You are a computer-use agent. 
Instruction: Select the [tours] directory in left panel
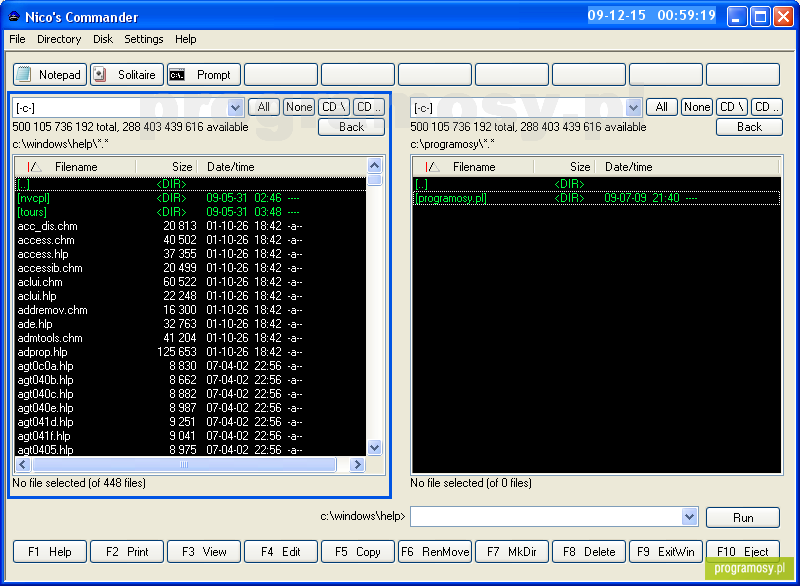191,212
